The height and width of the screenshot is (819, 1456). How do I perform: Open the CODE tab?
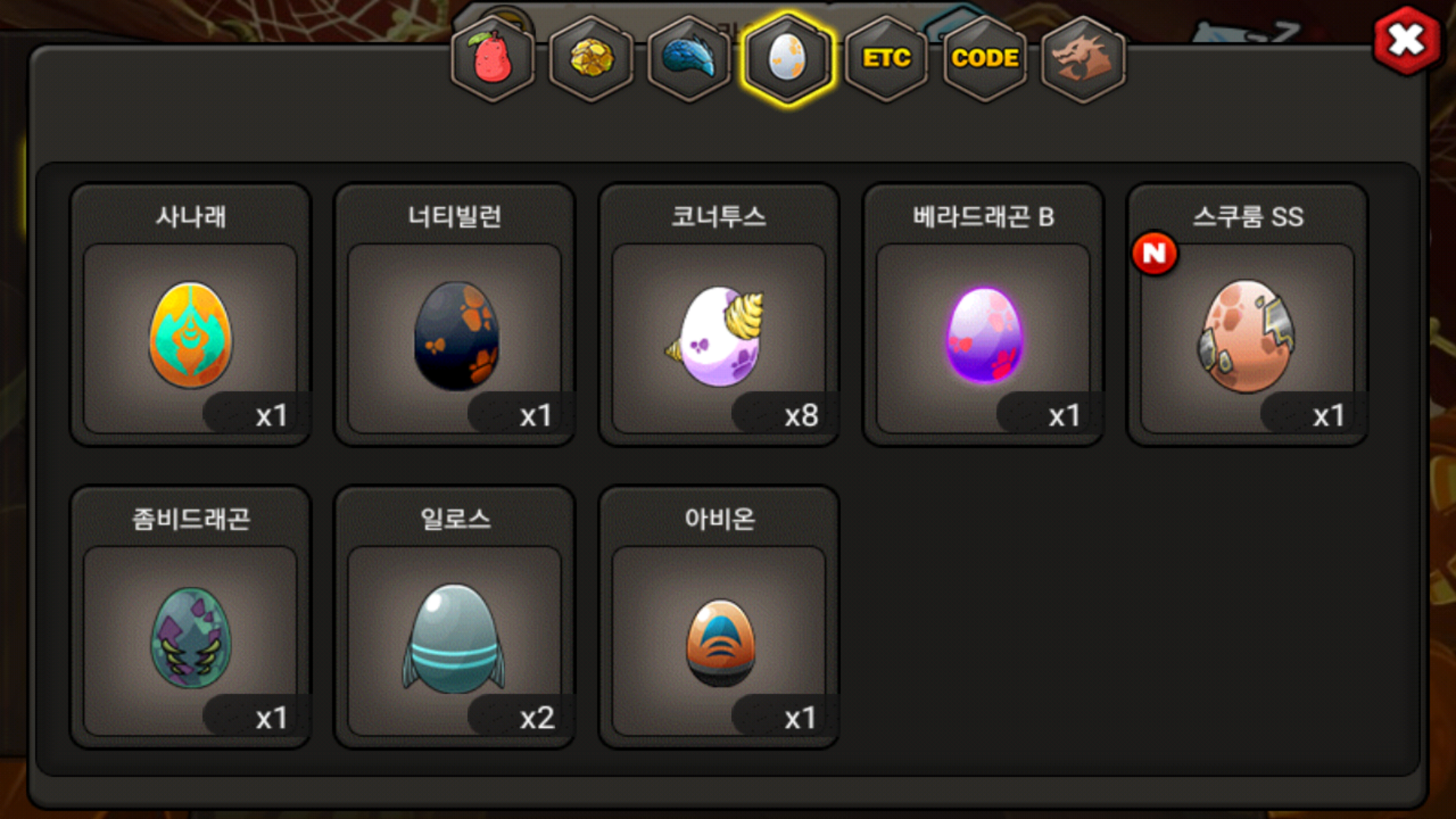(985, 58)
